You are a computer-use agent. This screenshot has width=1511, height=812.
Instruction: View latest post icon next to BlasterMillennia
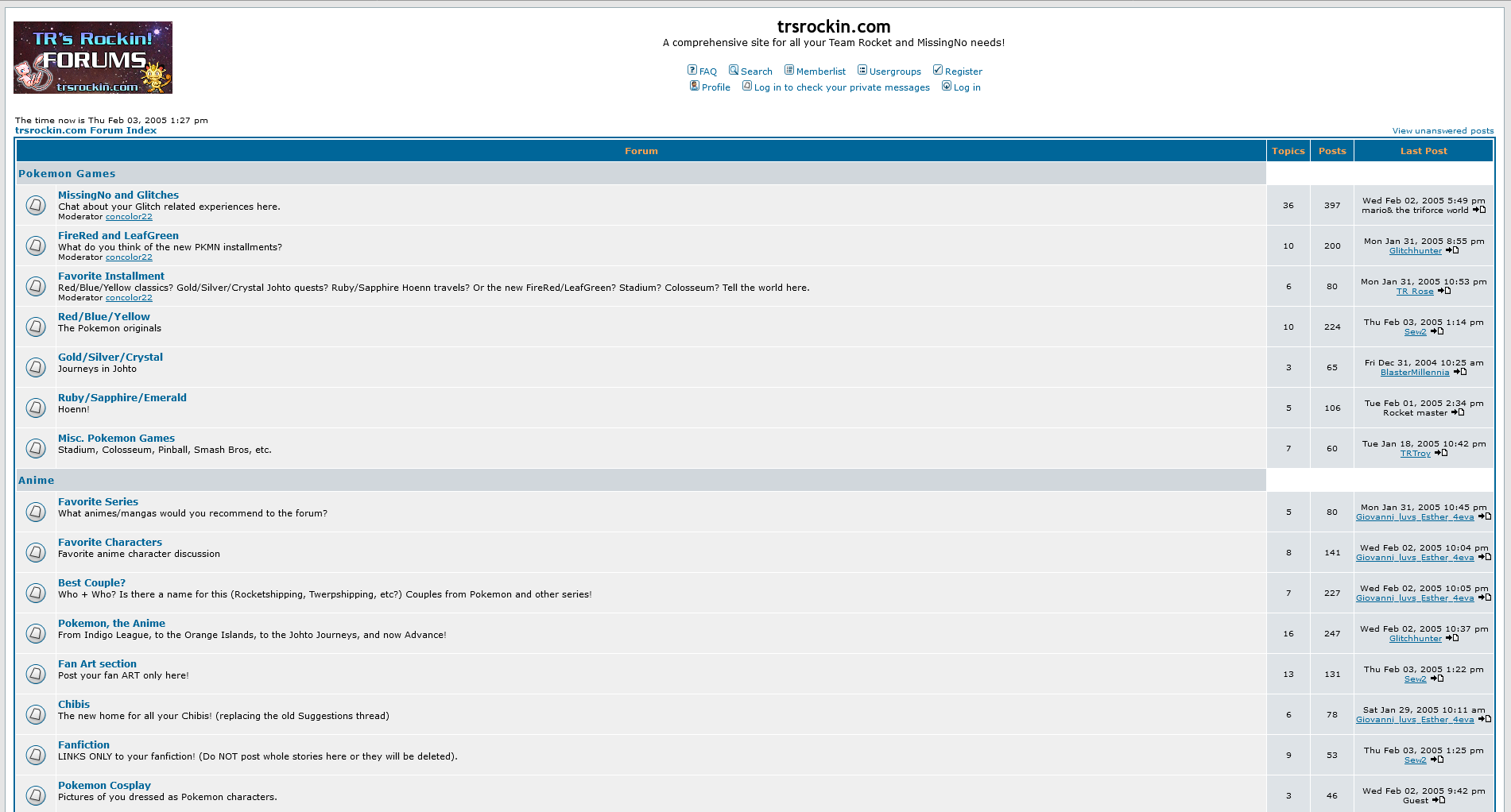(1460, 372)
